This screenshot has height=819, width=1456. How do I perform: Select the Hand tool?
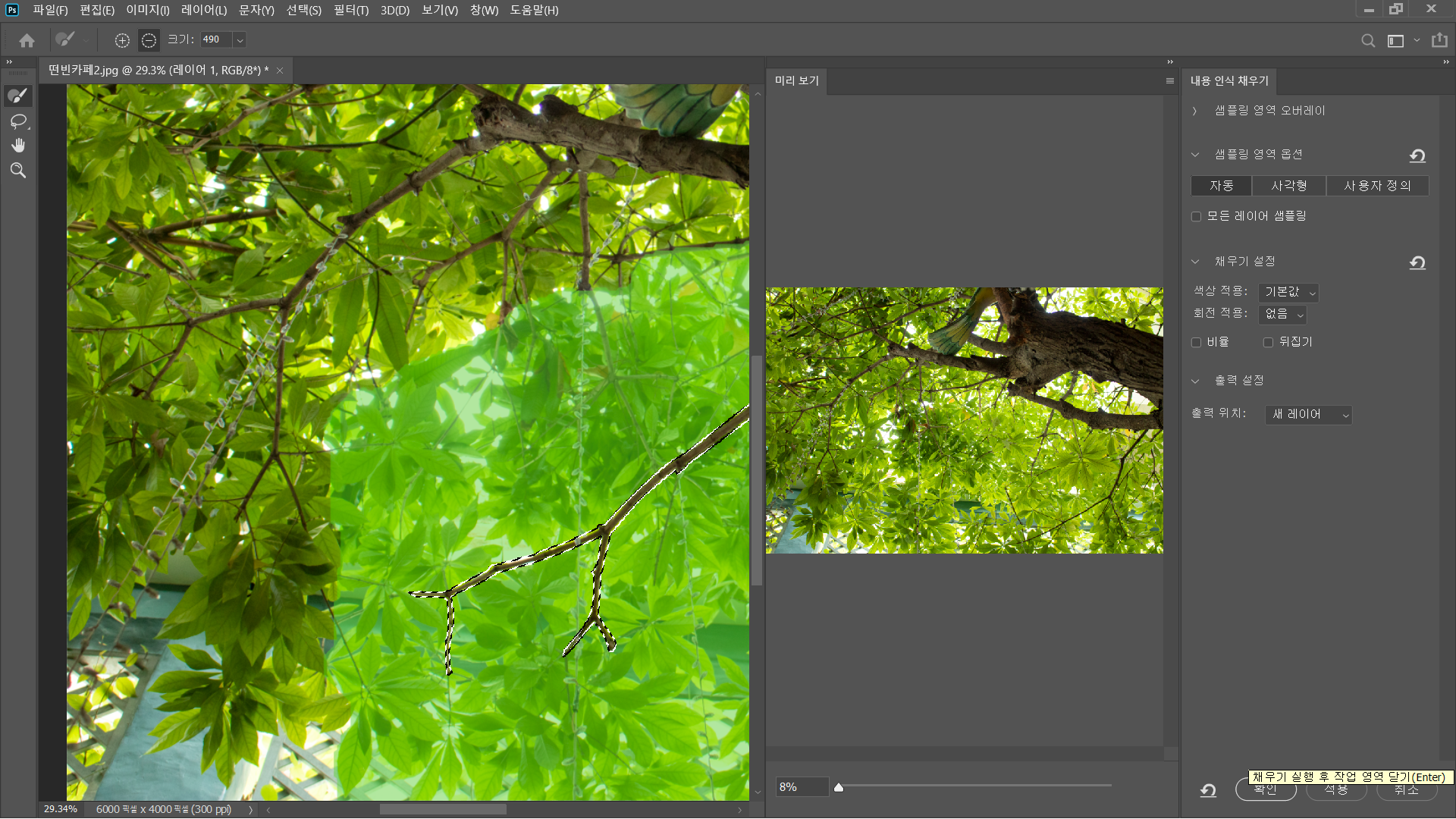pyautogui.click(x=18, y=146)
